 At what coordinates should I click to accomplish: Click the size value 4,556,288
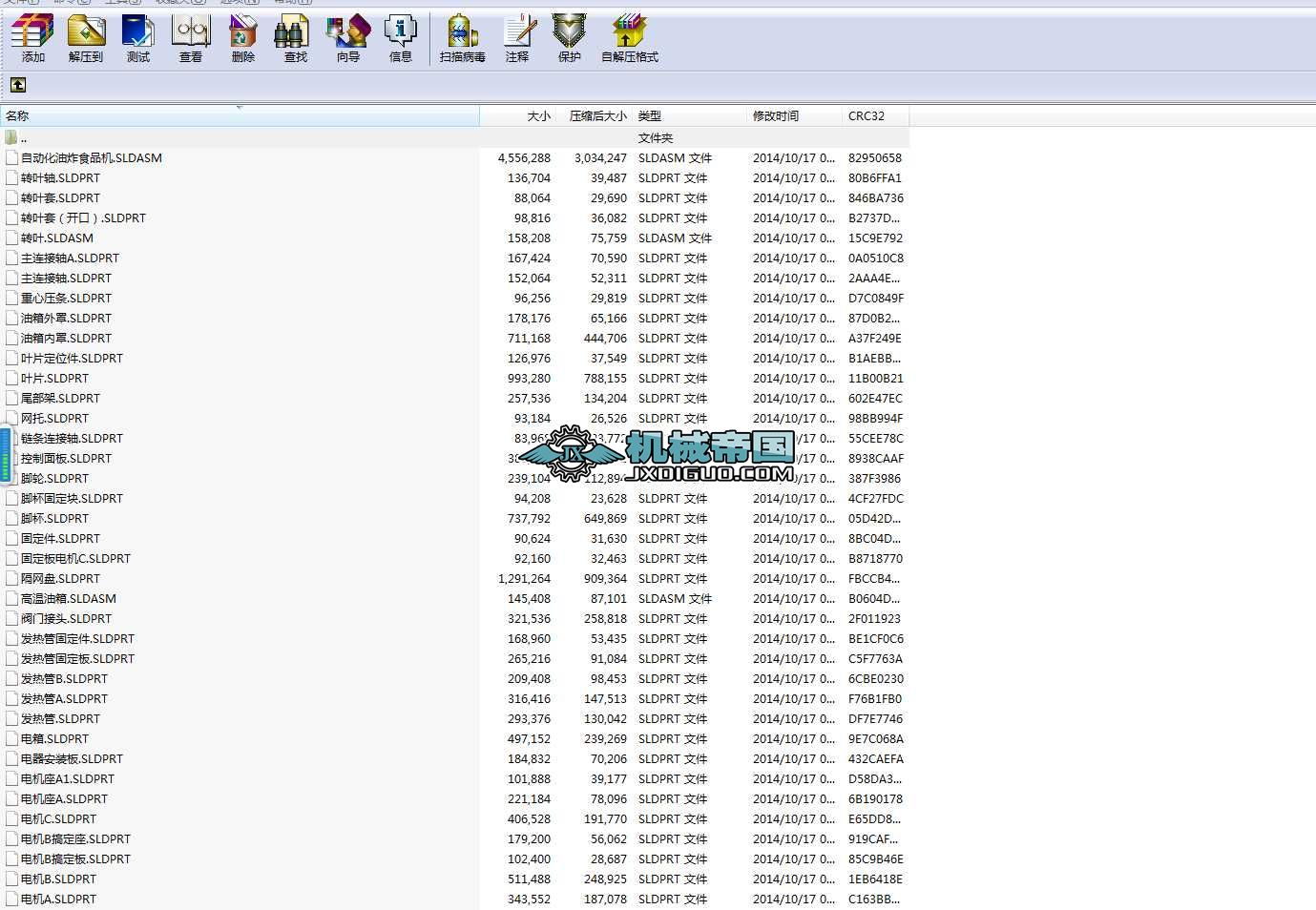pos(524,158)
